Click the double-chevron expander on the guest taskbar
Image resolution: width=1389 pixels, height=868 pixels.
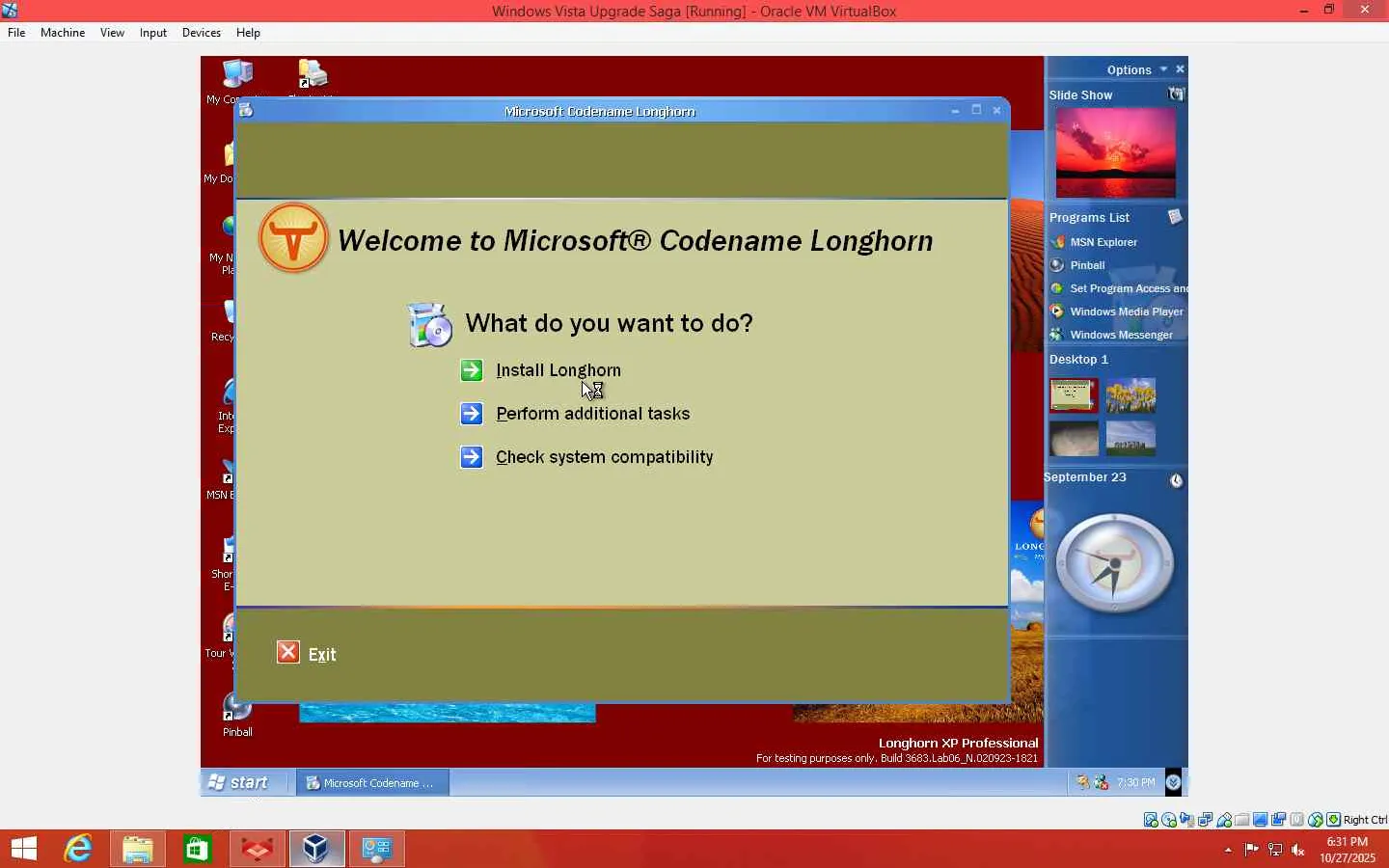point(1174,782)
